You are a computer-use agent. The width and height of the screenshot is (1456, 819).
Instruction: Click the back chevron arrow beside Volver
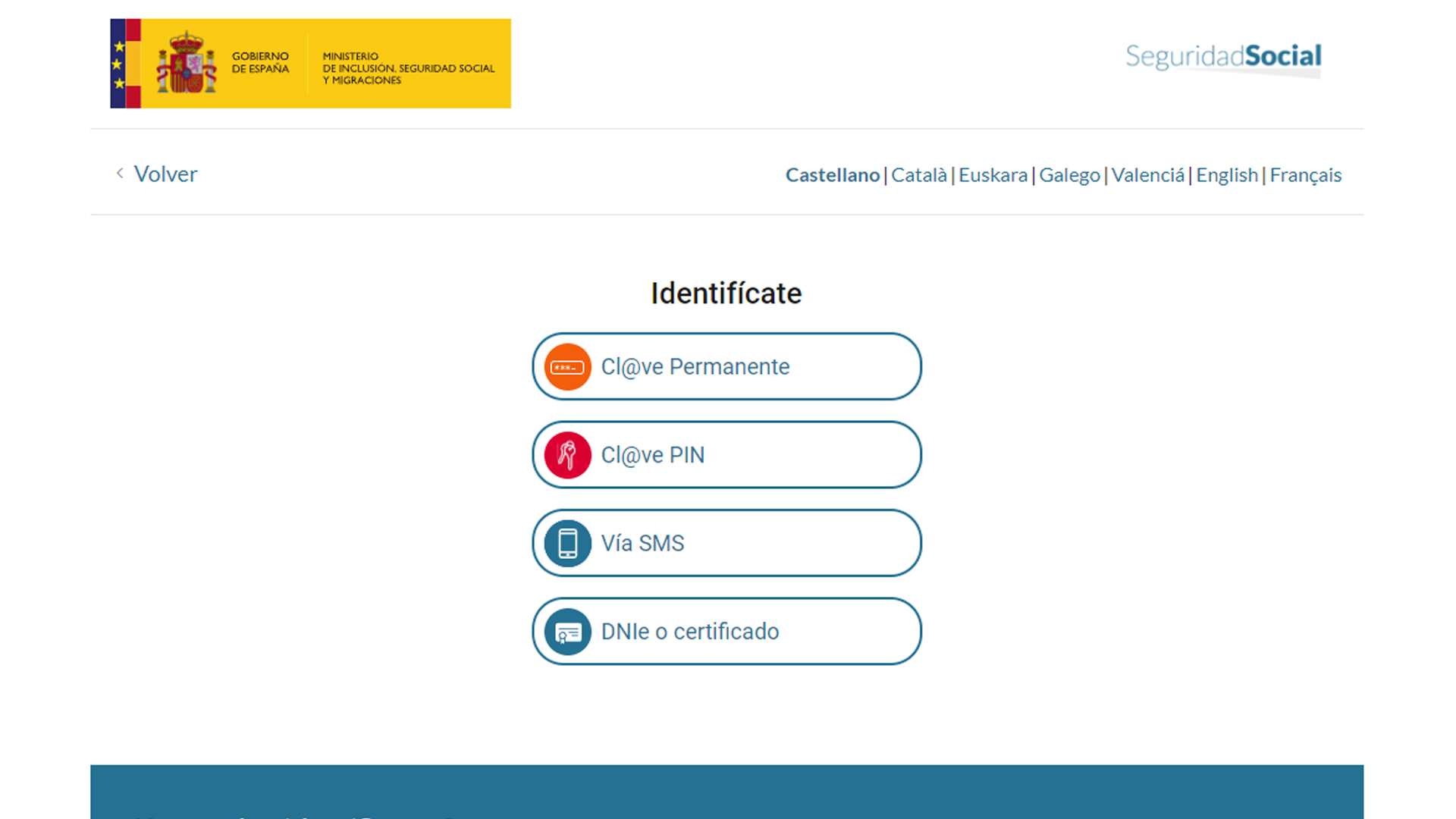119,174
